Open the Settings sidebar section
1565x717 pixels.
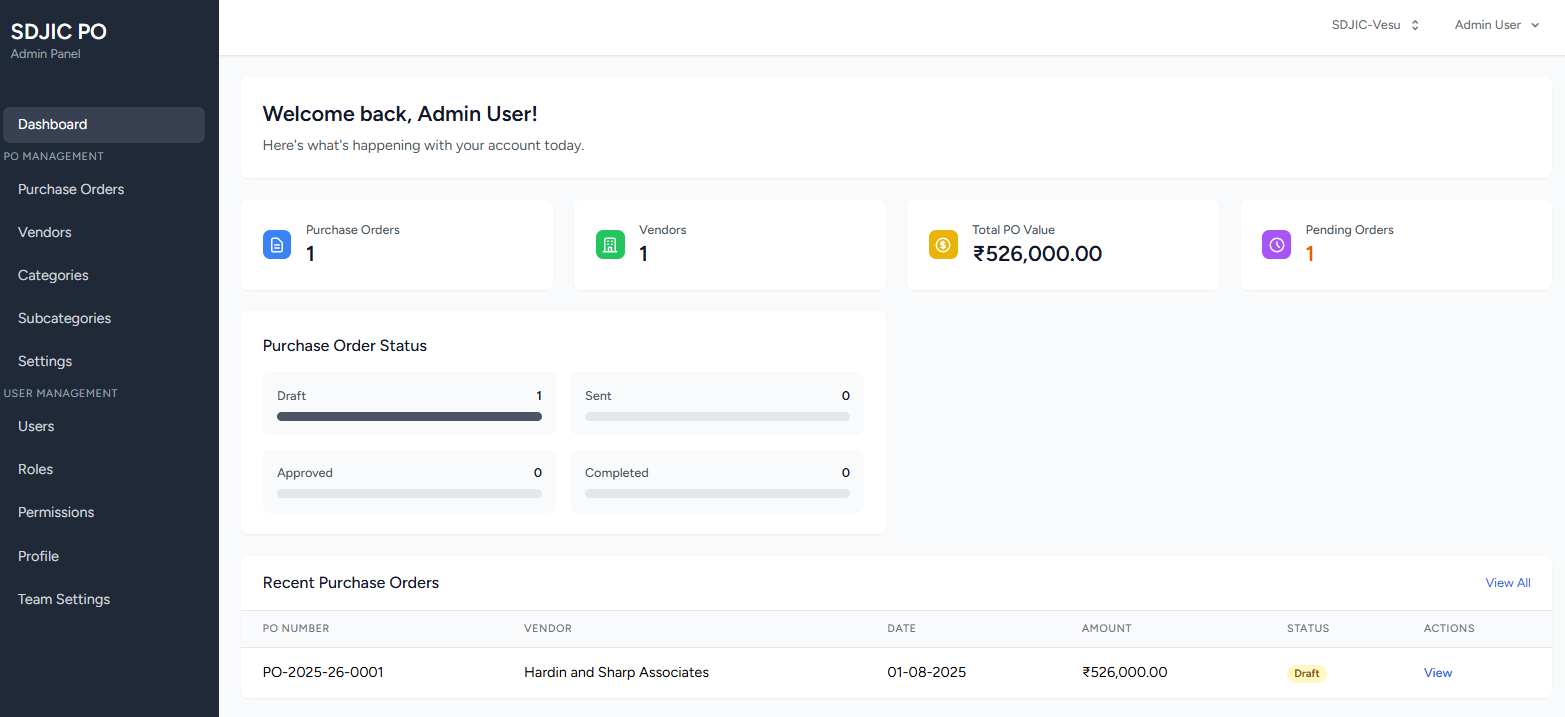(45, 361)
